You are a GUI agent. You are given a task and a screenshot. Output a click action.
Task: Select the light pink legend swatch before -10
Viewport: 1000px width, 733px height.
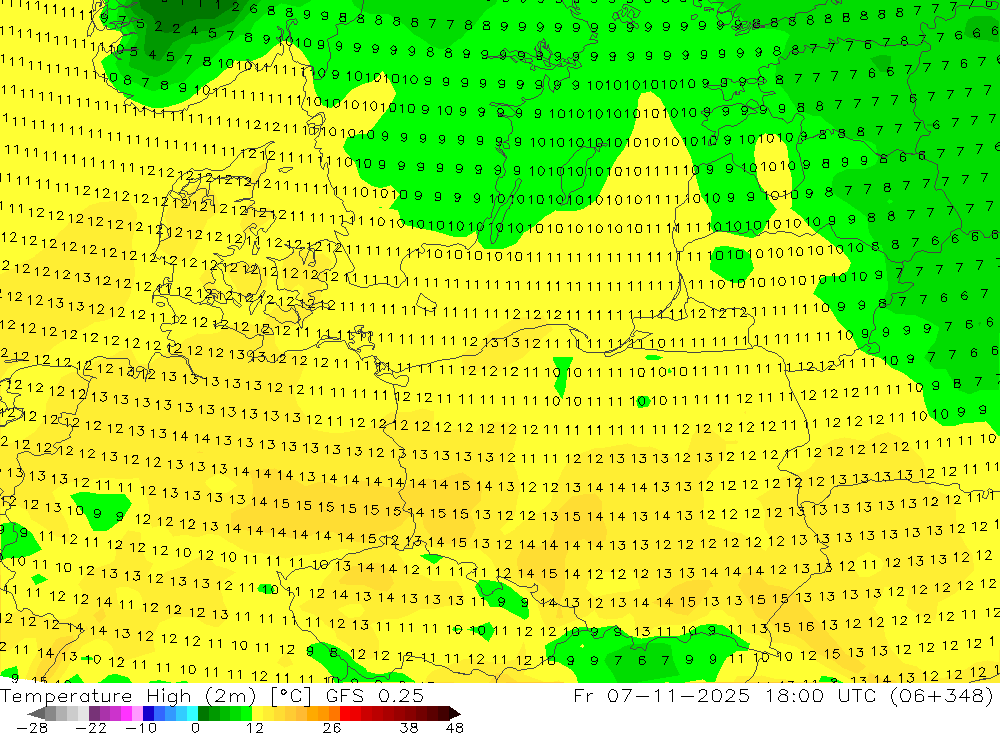point(137,713)
